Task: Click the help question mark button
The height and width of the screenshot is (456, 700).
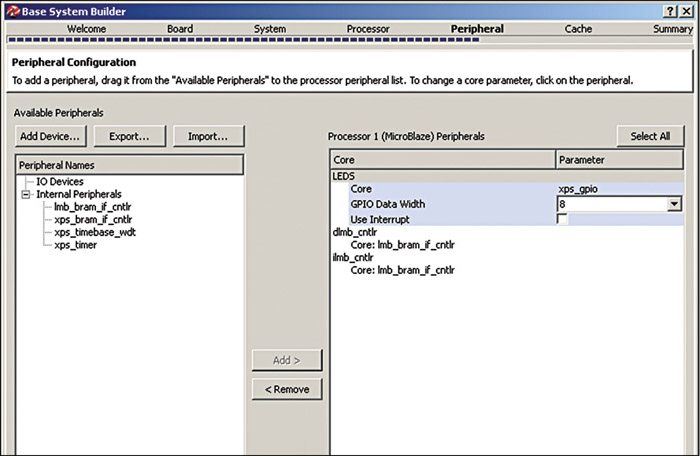Action: (x=669, y=9)
